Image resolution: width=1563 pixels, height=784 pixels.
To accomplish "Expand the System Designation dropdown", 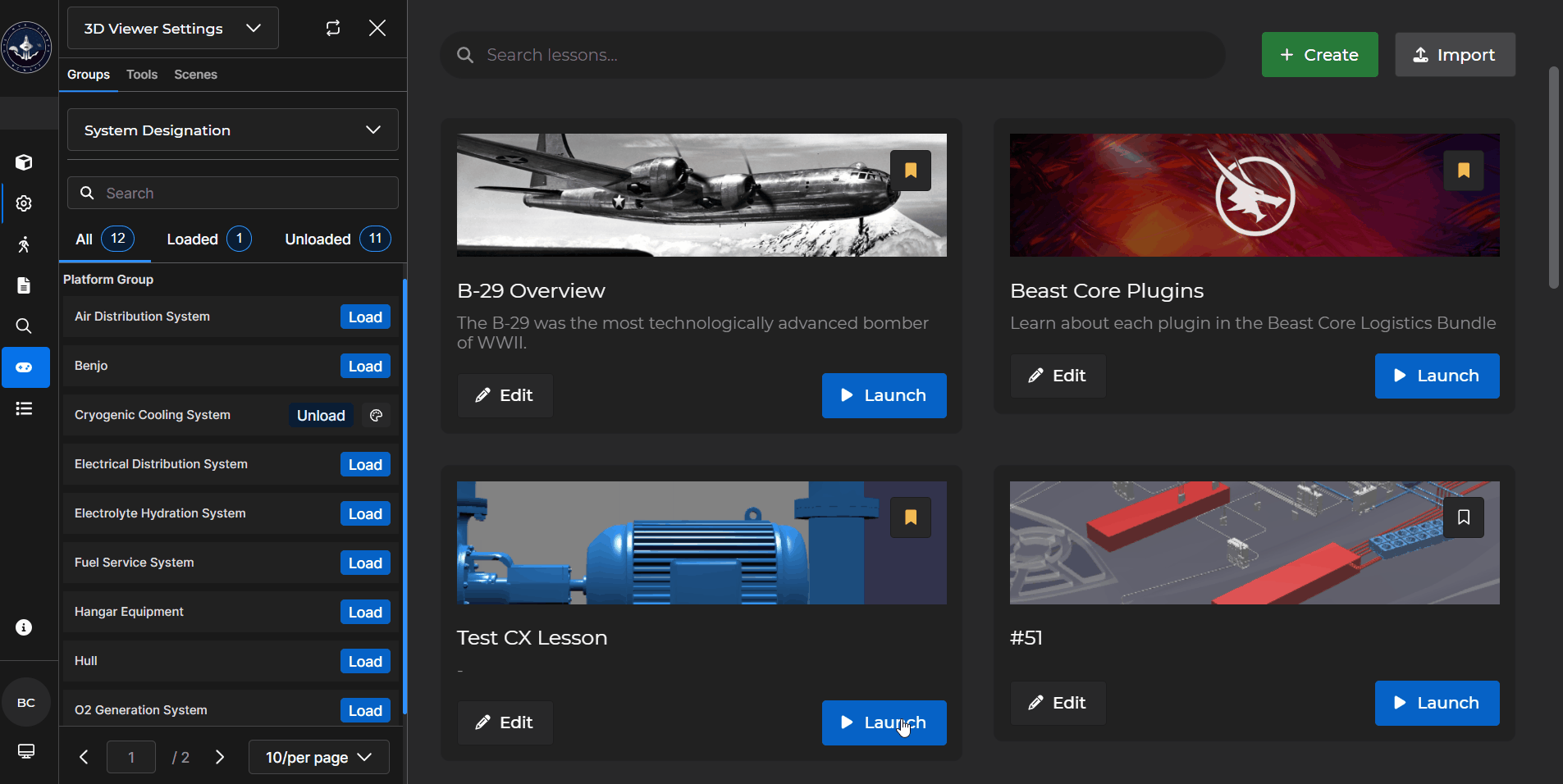I will (x=233, y=130).
